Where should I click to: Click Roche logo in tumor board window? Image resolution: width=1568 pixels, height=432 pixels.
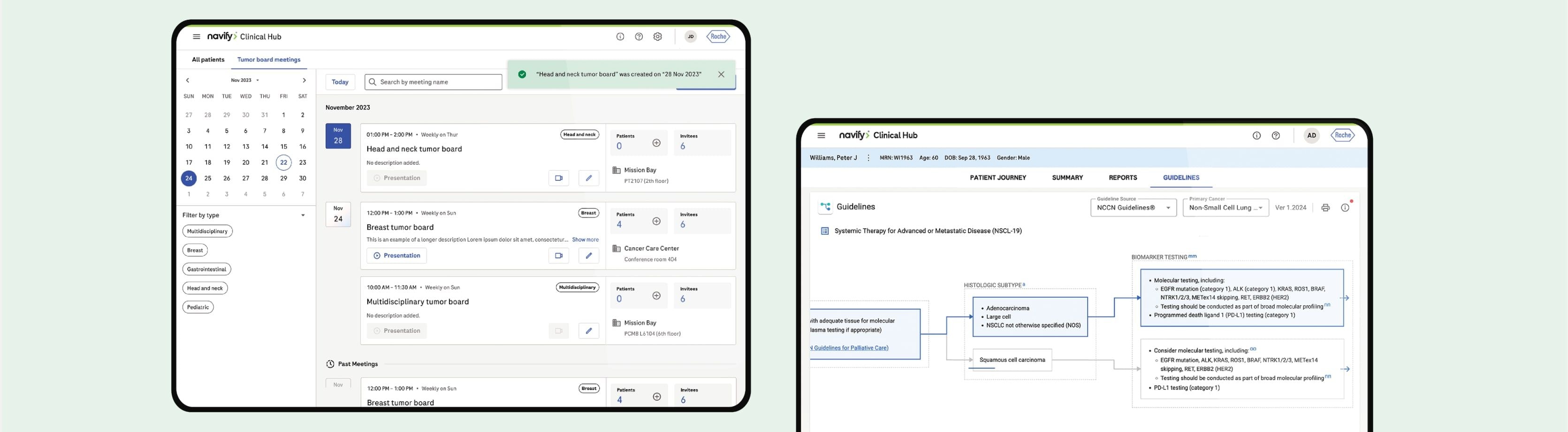[718, 37]
